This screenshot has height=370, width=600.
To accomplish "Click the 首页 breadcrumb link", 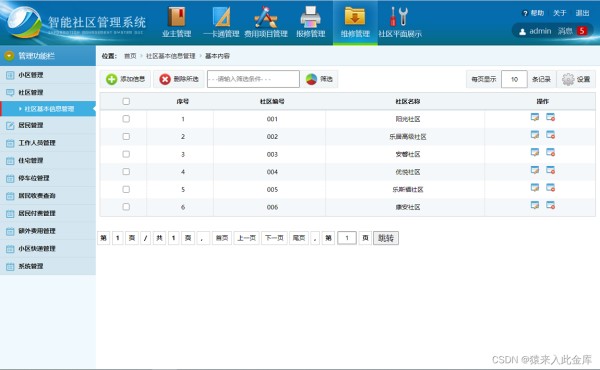I will pyautogui.click(x=130, y=56).
